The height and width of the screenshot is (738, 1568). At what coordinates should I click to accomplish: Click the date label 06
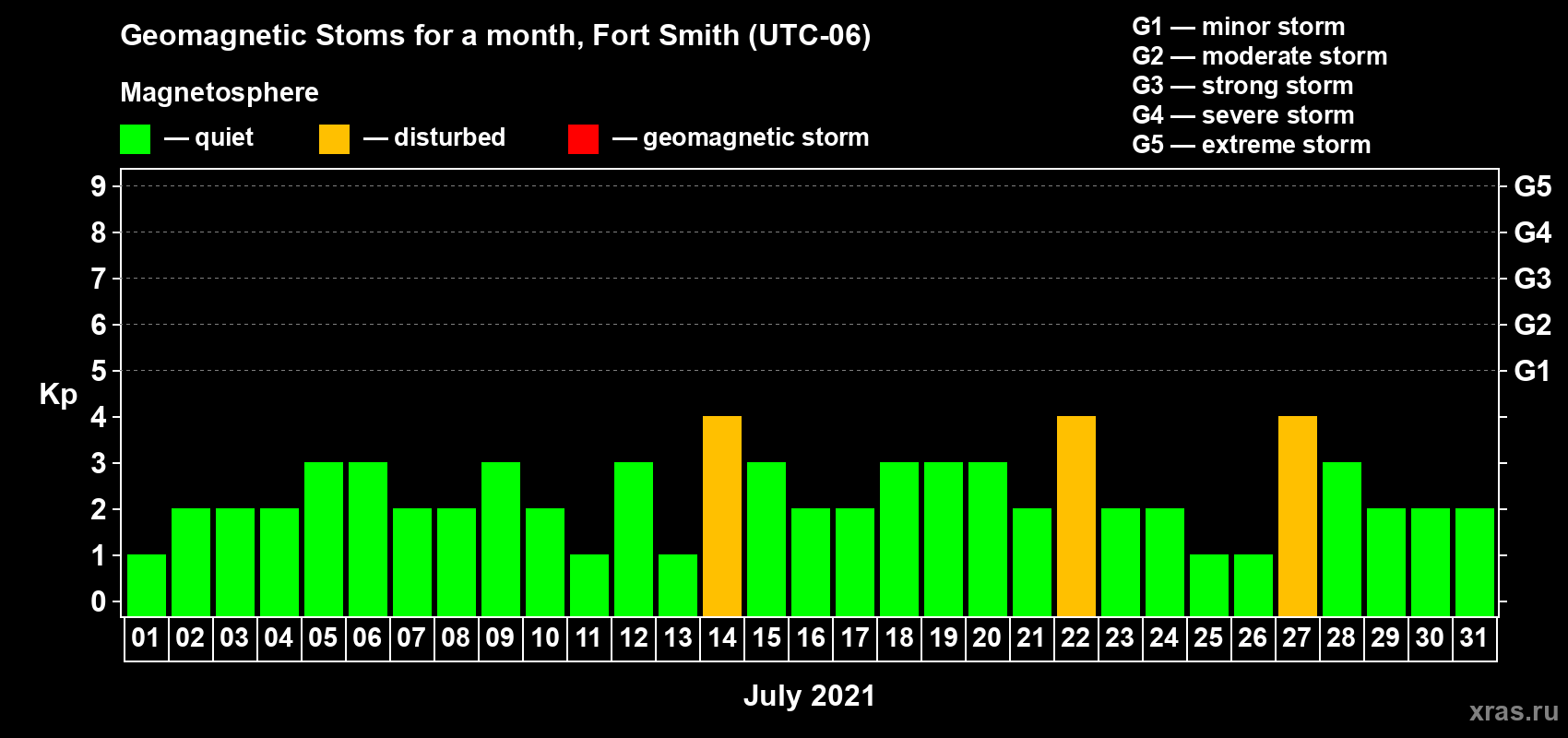pos(367,637)
